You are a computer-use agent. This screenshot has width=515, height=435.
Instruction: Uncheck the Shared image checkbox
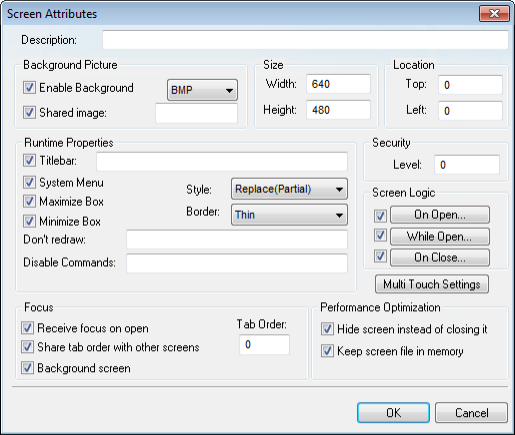click(29, 112)
